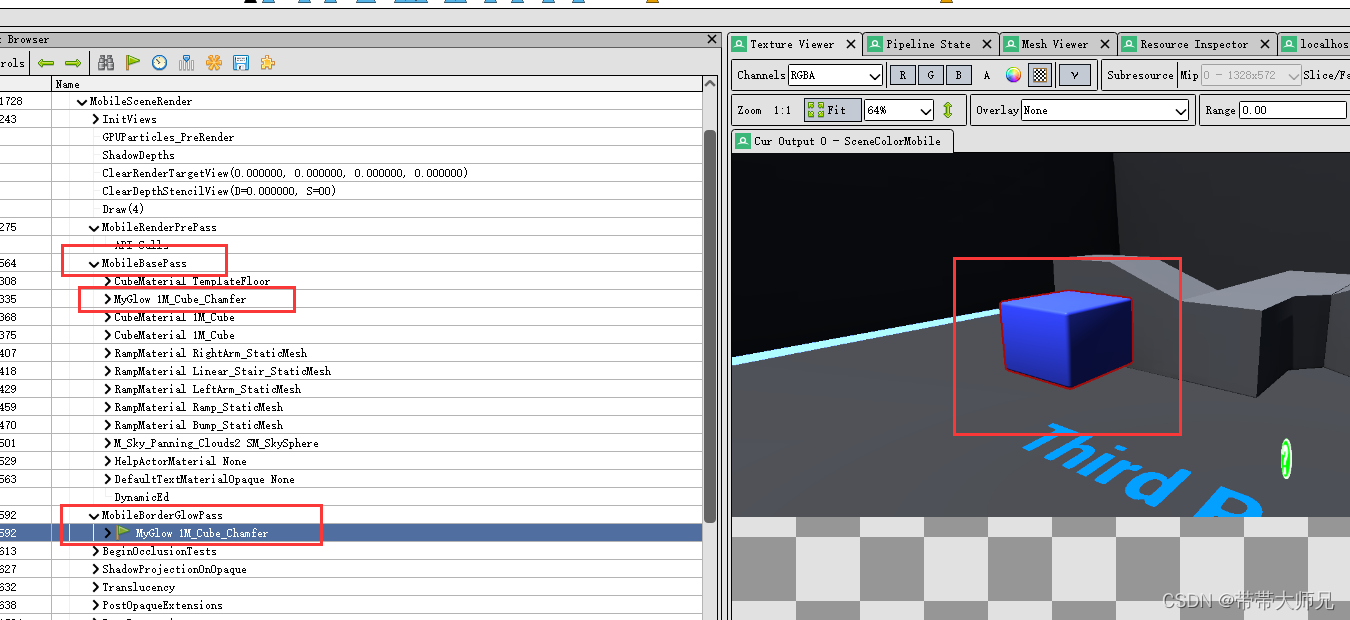The width and height of the screenshot is (1350, 620).
Task: Expand the Translucency node
Action: click(x=95, y=587)
